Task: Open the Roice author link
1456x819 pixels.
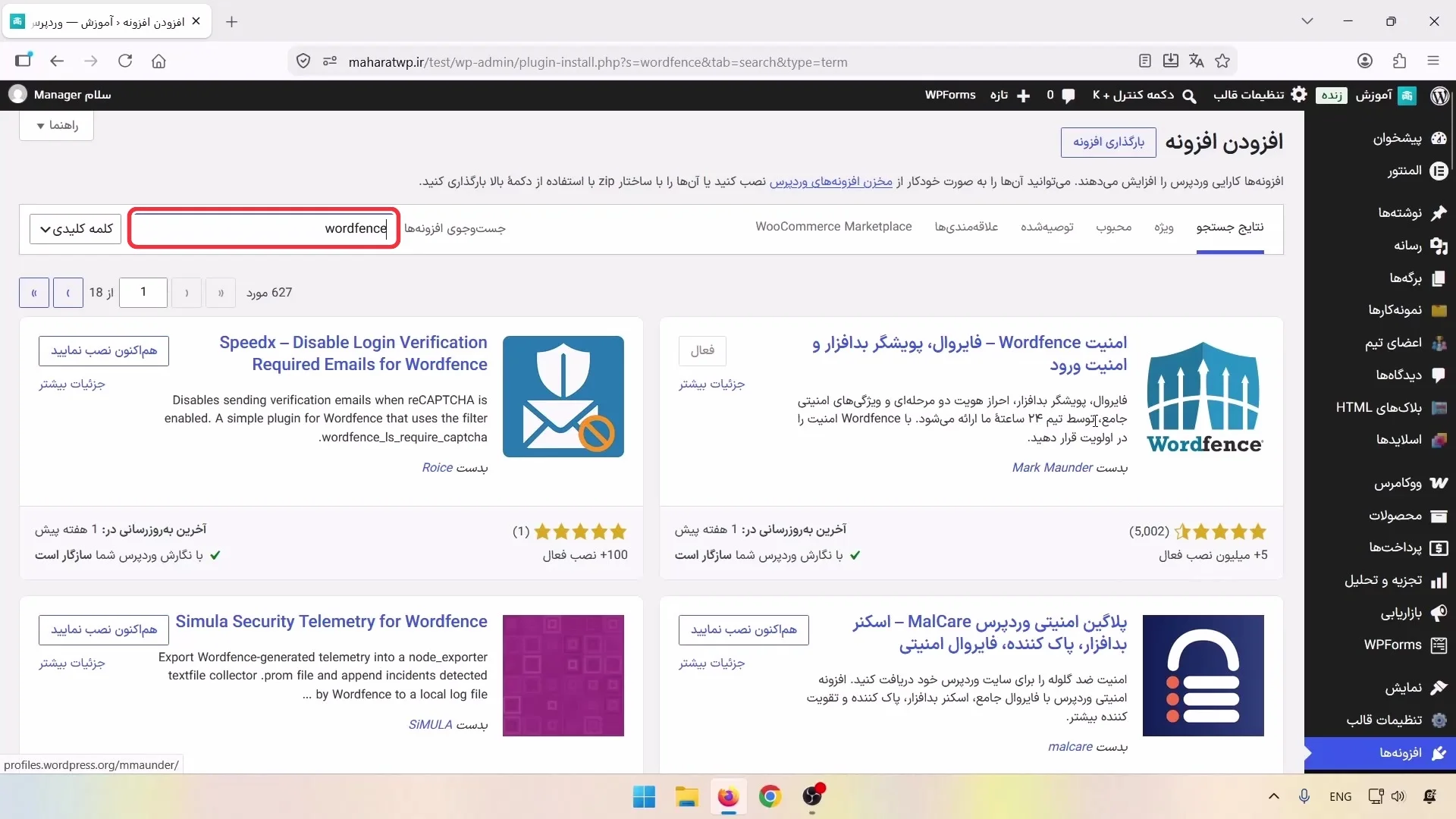Action: (438, 468)
